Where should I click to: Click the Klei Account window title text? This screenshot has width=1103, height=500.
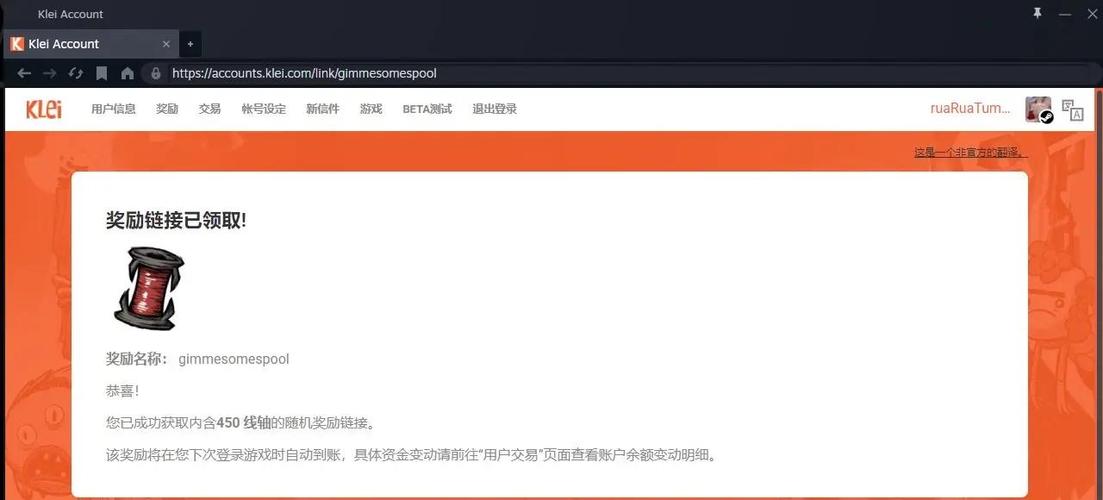click(x=70, y=13)
